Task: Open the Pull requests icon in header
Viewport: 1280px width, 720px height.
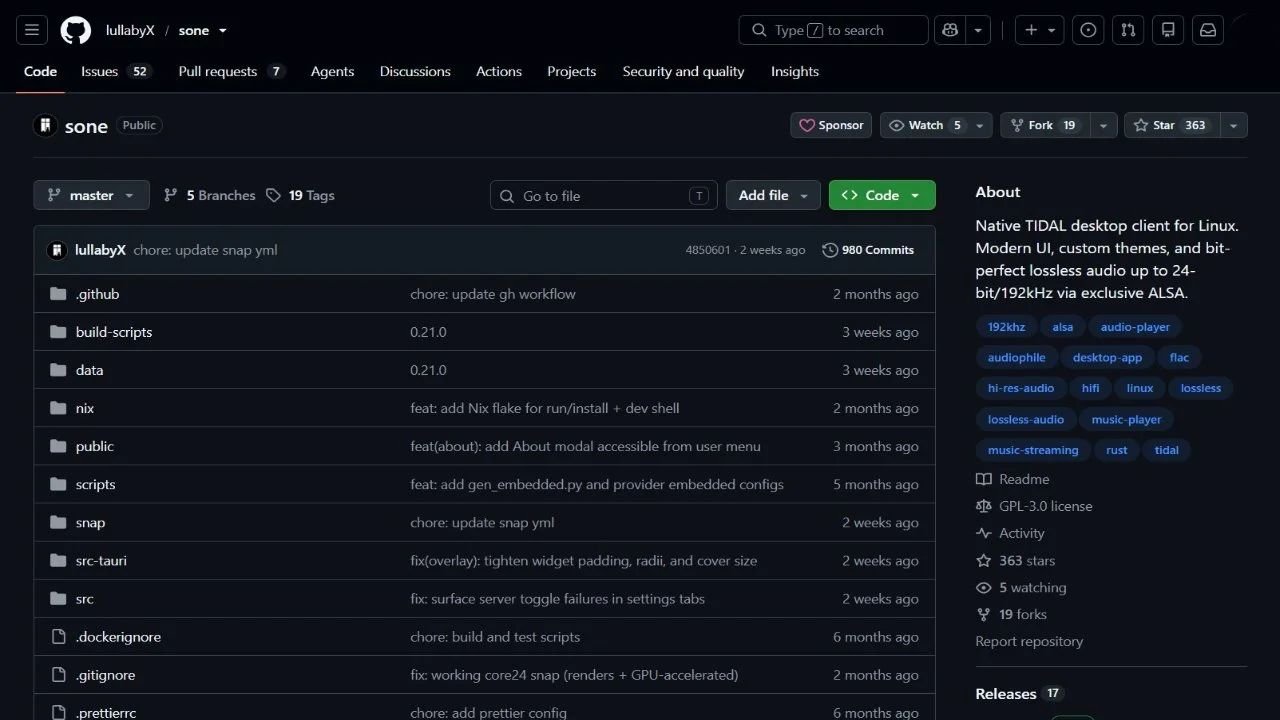Action: click(1128, 30)
